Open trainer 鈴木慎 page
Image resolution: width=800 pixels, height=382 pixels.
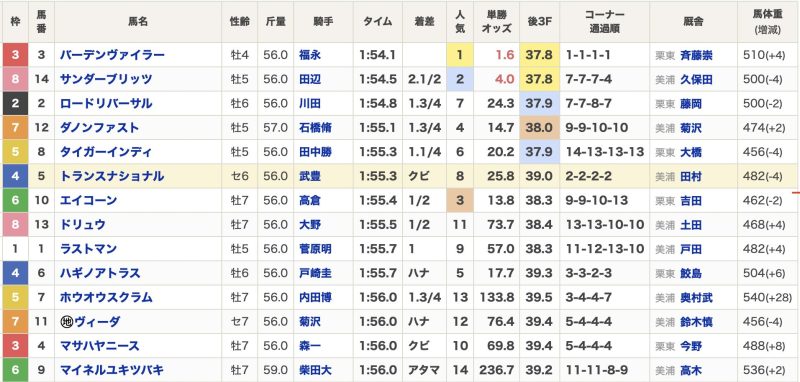click(696, 323)
